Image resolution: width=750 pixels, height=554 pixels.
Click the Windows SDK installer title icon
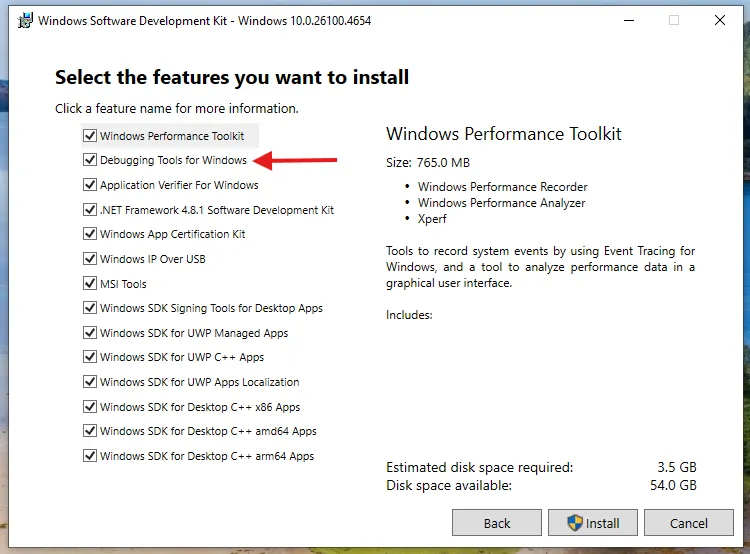(x=25, y=21)
